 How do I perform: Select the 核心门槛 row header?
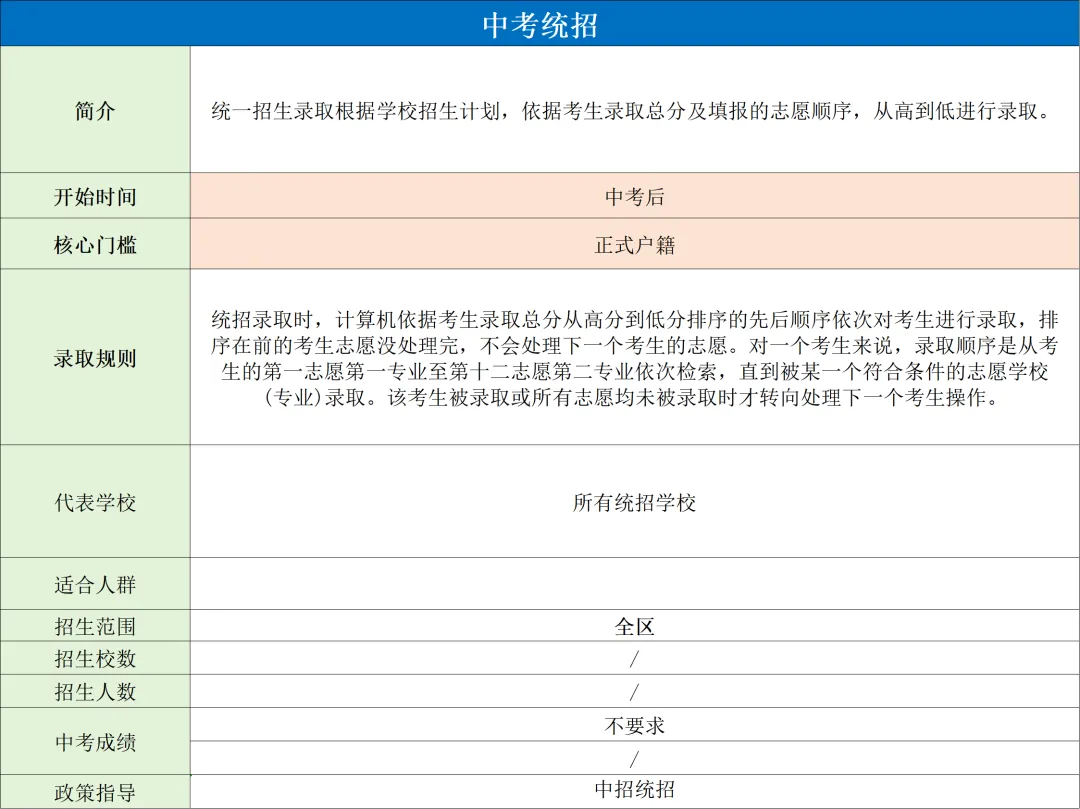point(95,244)
